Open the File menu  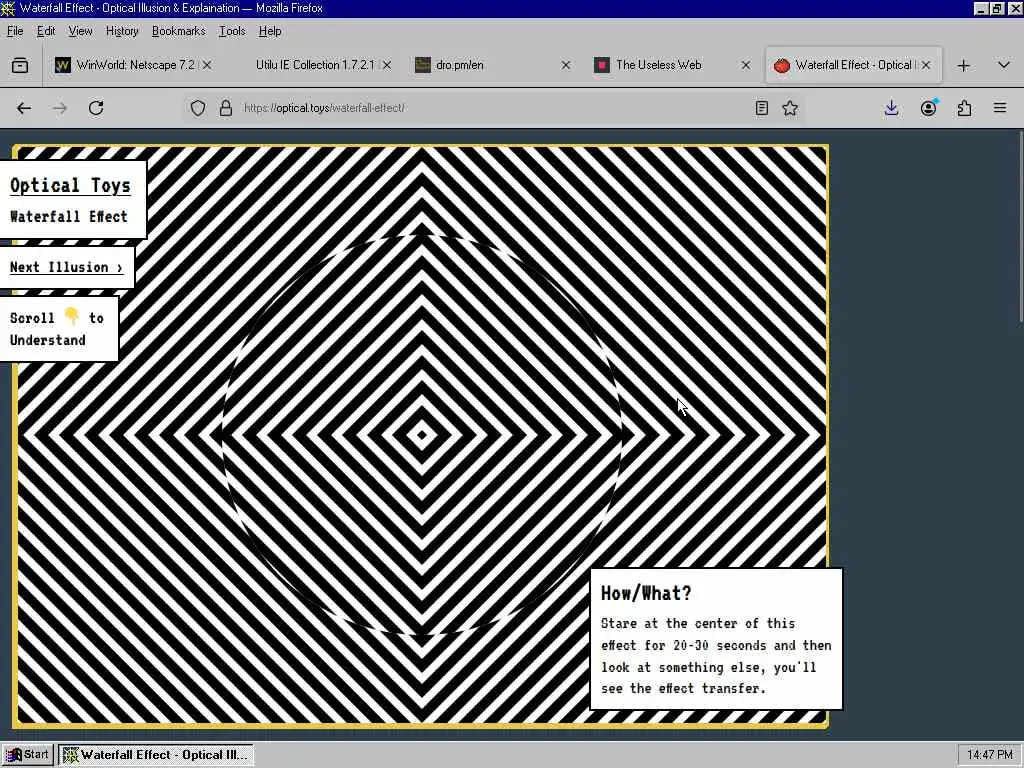pos(15,31)
